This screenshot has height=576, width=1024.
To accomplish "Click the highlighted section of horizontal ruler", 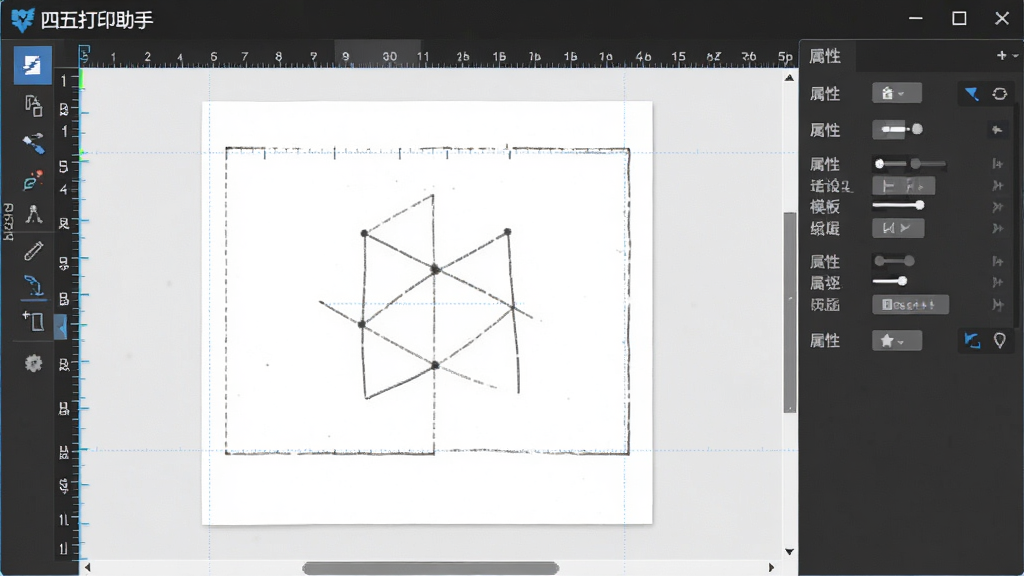I will 377,54.
